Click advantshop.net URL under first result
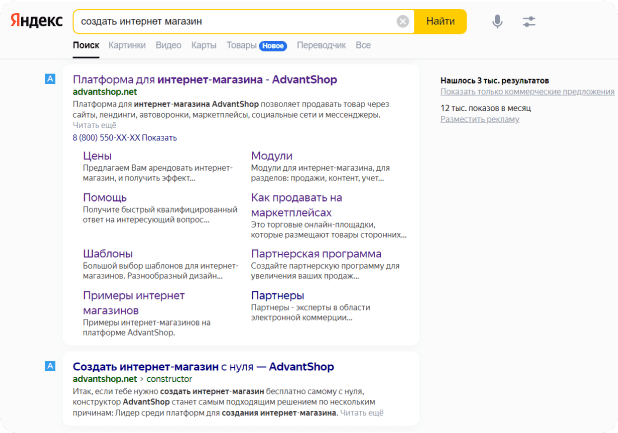The height and width of the screenshot is (433, 618). coord(105,92)
